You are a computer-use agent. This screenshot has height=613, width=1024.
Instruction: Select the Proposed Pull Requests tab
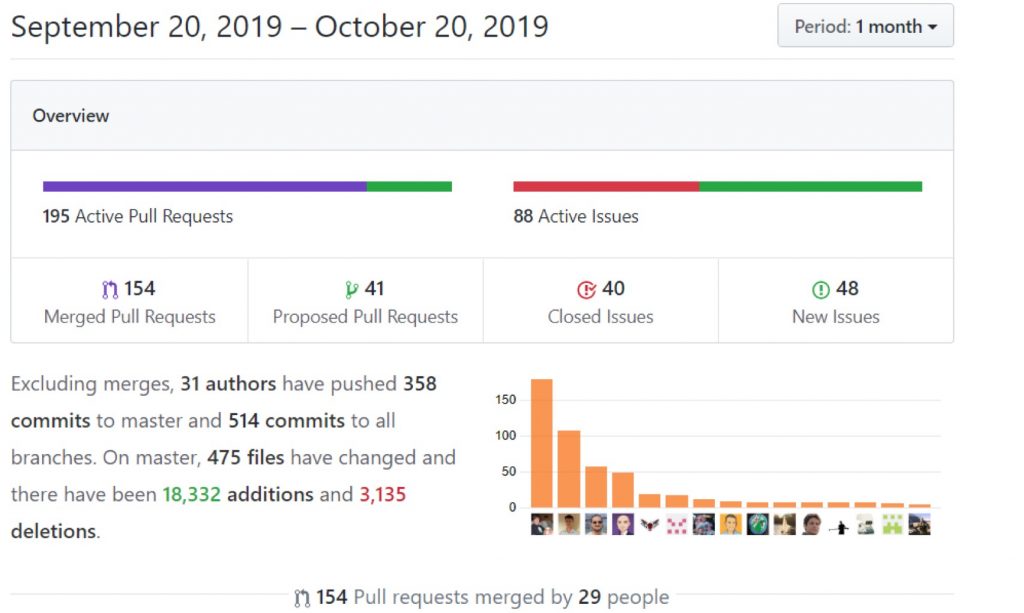pos(365,302)
